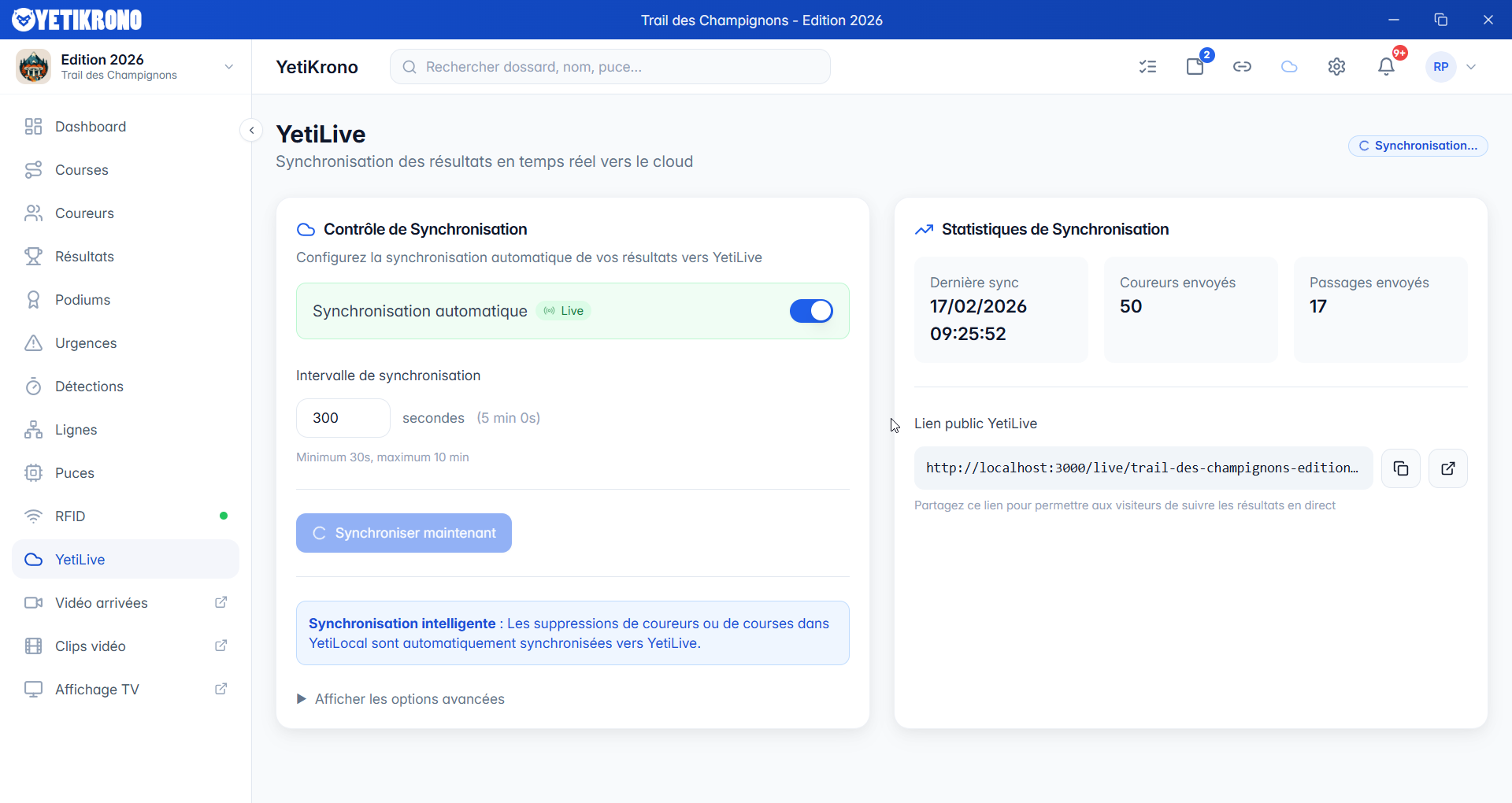Open the YetiLive cloud sync panel from sidebar

[80, 559]
